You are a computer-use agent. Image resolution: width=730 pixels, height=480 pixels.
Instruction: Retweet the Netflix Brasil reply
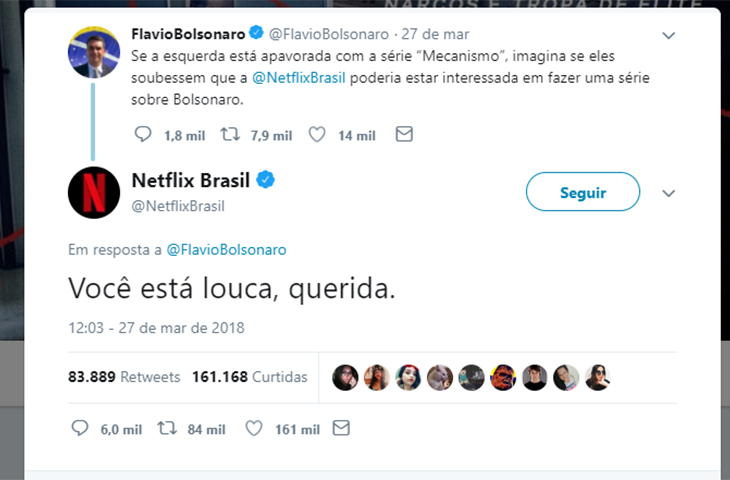168,428
